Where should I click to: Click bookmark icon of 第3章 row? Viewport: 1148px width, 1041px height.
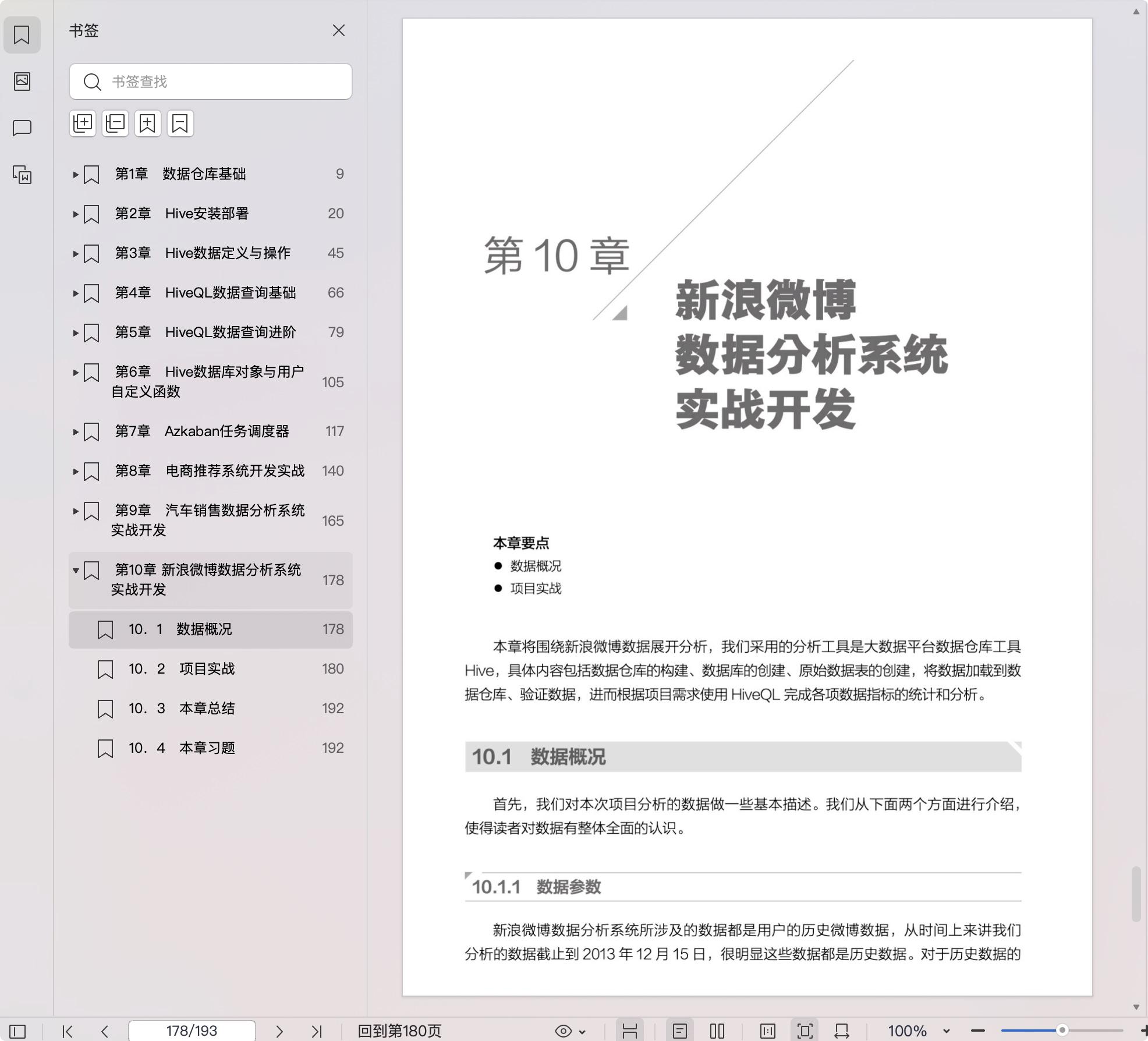(91, 254)
